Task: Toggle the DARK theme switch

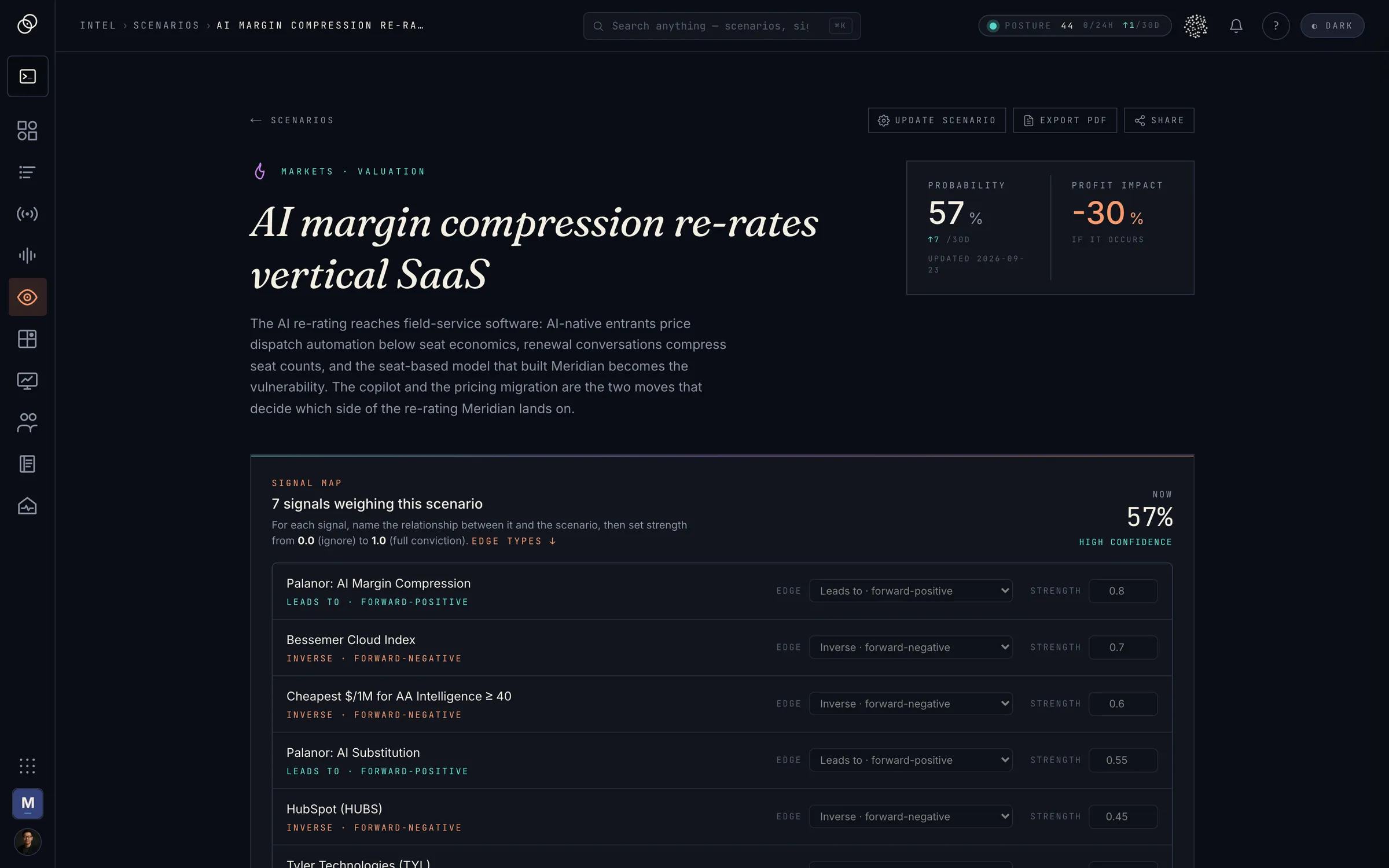Action: 1332,26
